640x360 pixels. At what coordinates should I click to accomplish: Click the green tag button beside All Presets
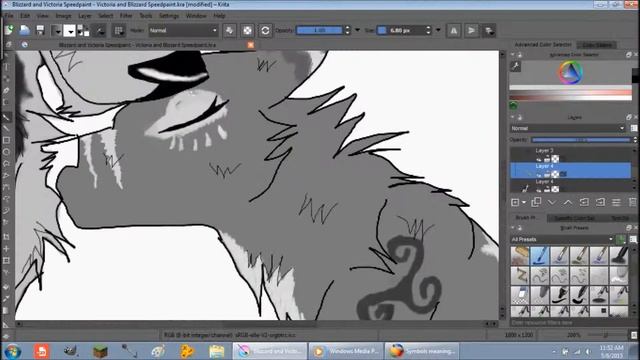pyautogui.click(x=620, y=239)
